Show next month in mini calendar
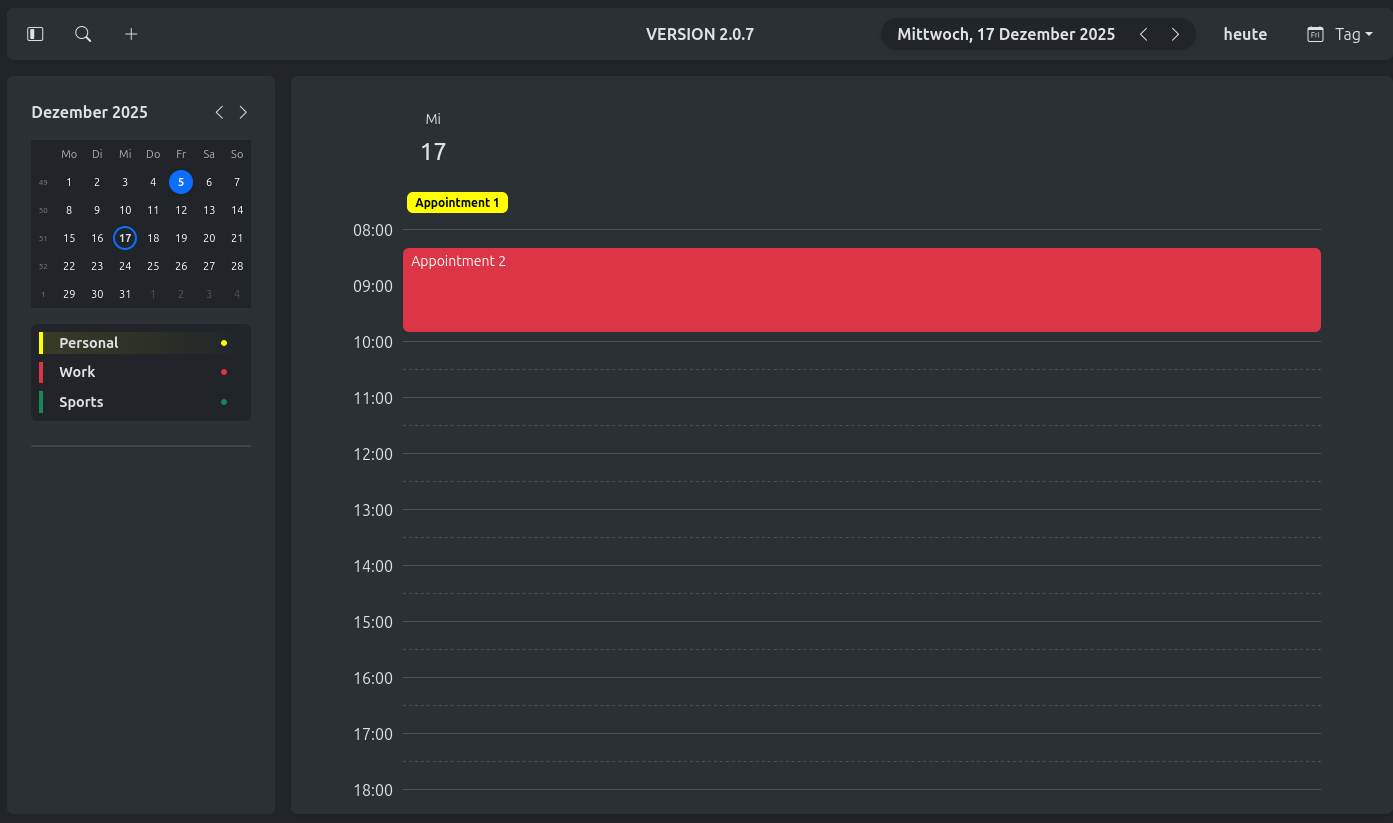The width and height of the screenshot is (1393, 823). (243, 112)
